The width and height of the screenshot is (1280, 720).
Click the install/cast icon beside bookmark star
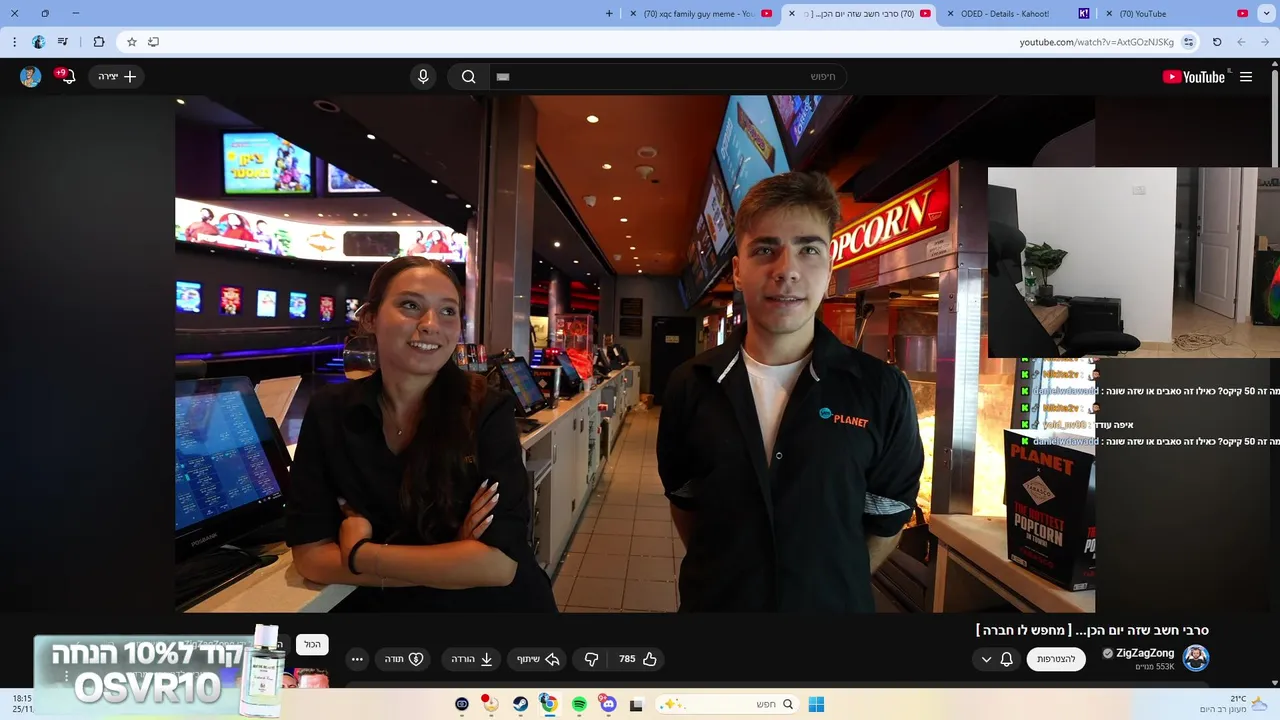[x=153, y=42]
